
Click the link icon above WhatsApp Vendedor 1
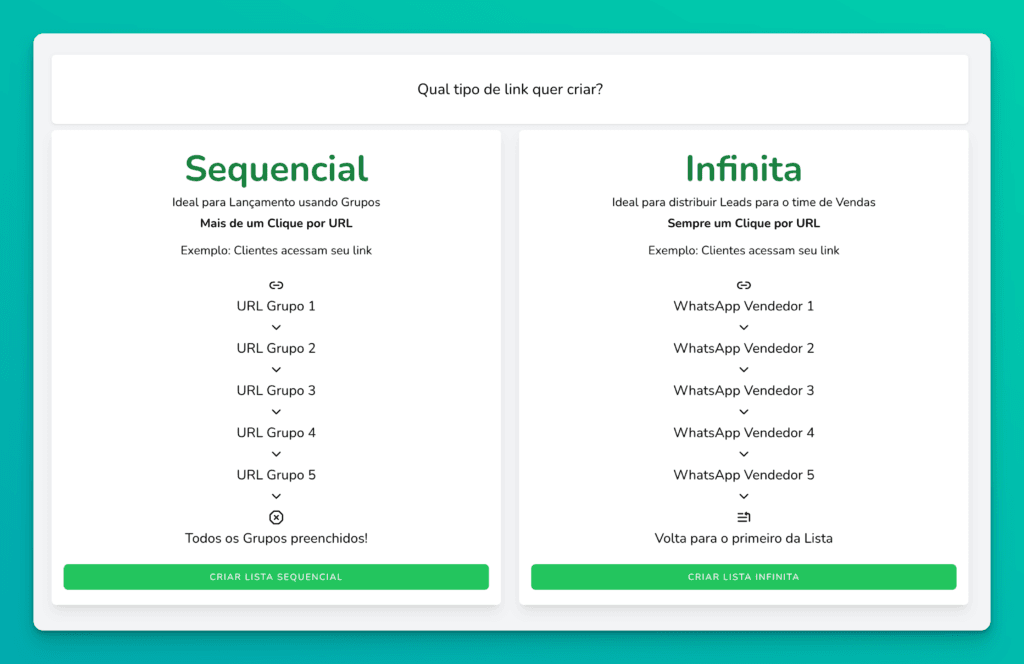(x=744, y=285)
